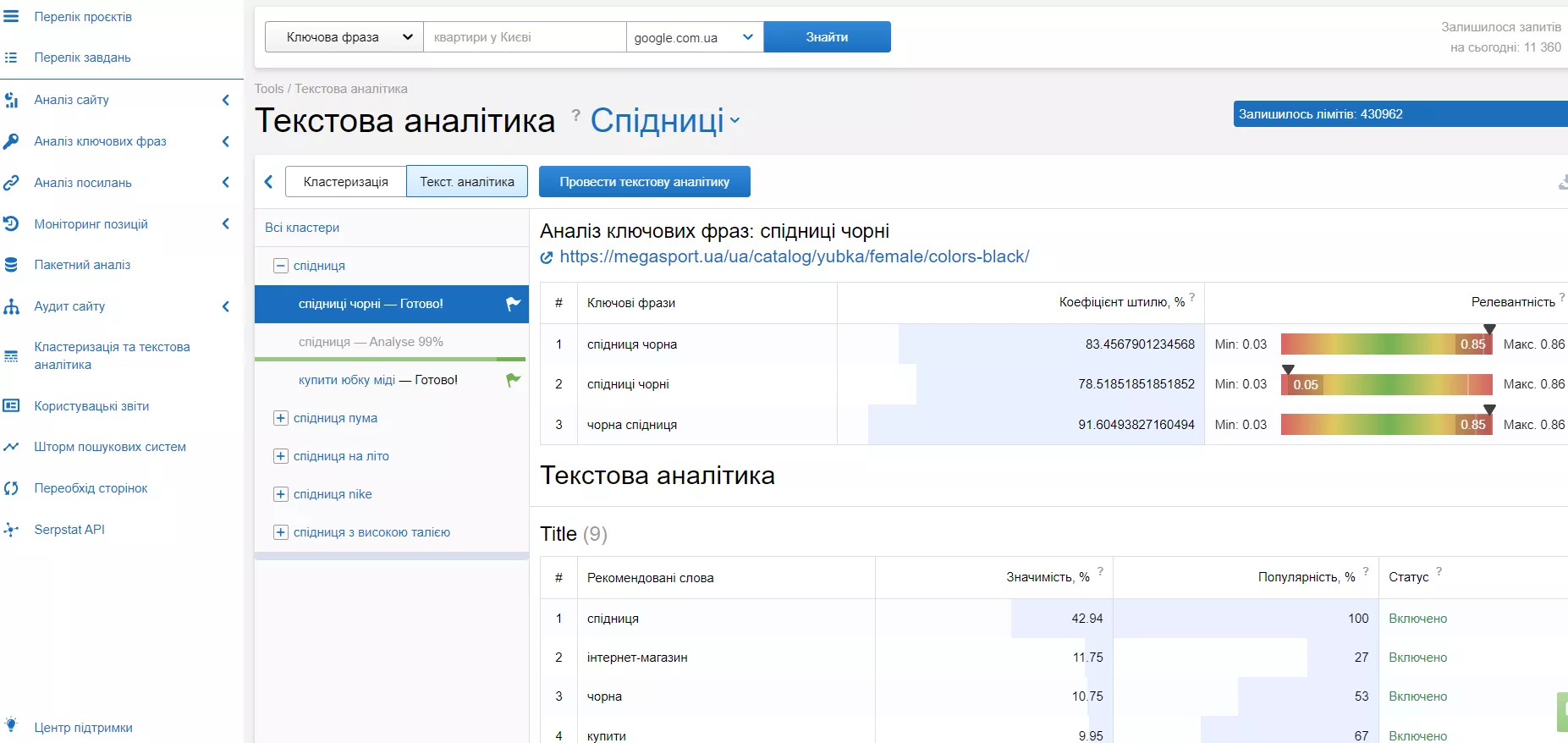Open Пакетний аналіз menu item
This screenshot has width=1568, height=743.
(83, 265)
